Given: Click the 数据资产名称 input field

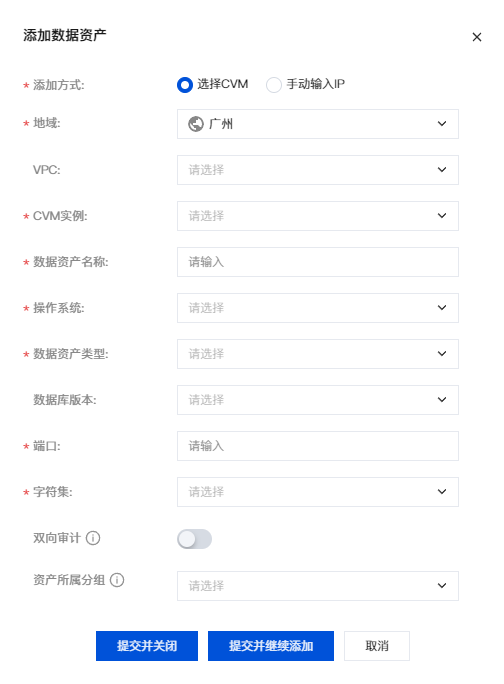Looking at the screenshot, I should [x=318, y=262].
